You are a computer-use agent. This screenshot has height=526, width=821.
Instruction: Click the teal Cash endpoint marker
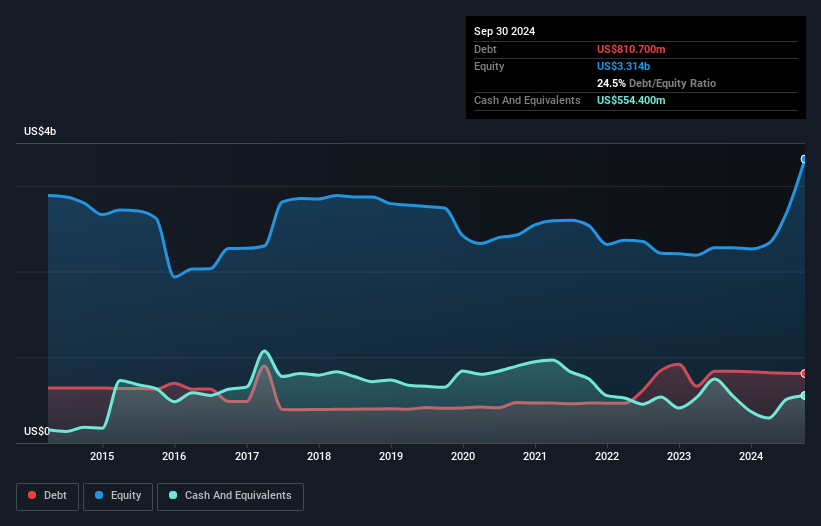pos(804,396)
